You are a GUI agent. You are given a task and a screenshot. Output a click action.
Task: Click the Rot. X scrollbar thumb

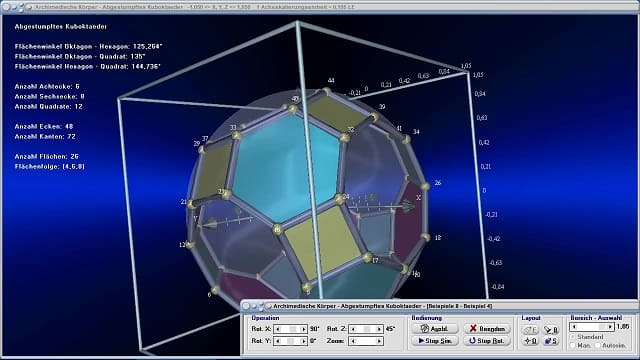tap(292, 329)
